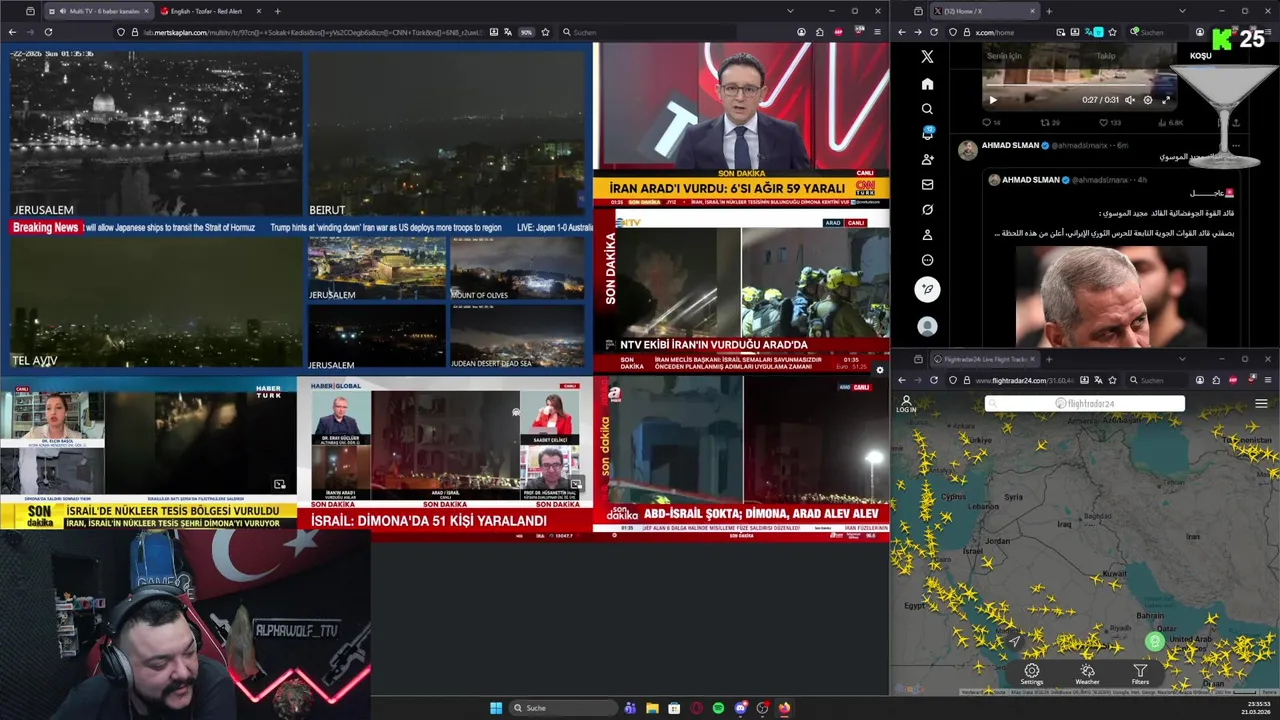This screenshot has width=1280, height=720.
Task: Switch to 'Takip' tab on X
Action: 1105,56
